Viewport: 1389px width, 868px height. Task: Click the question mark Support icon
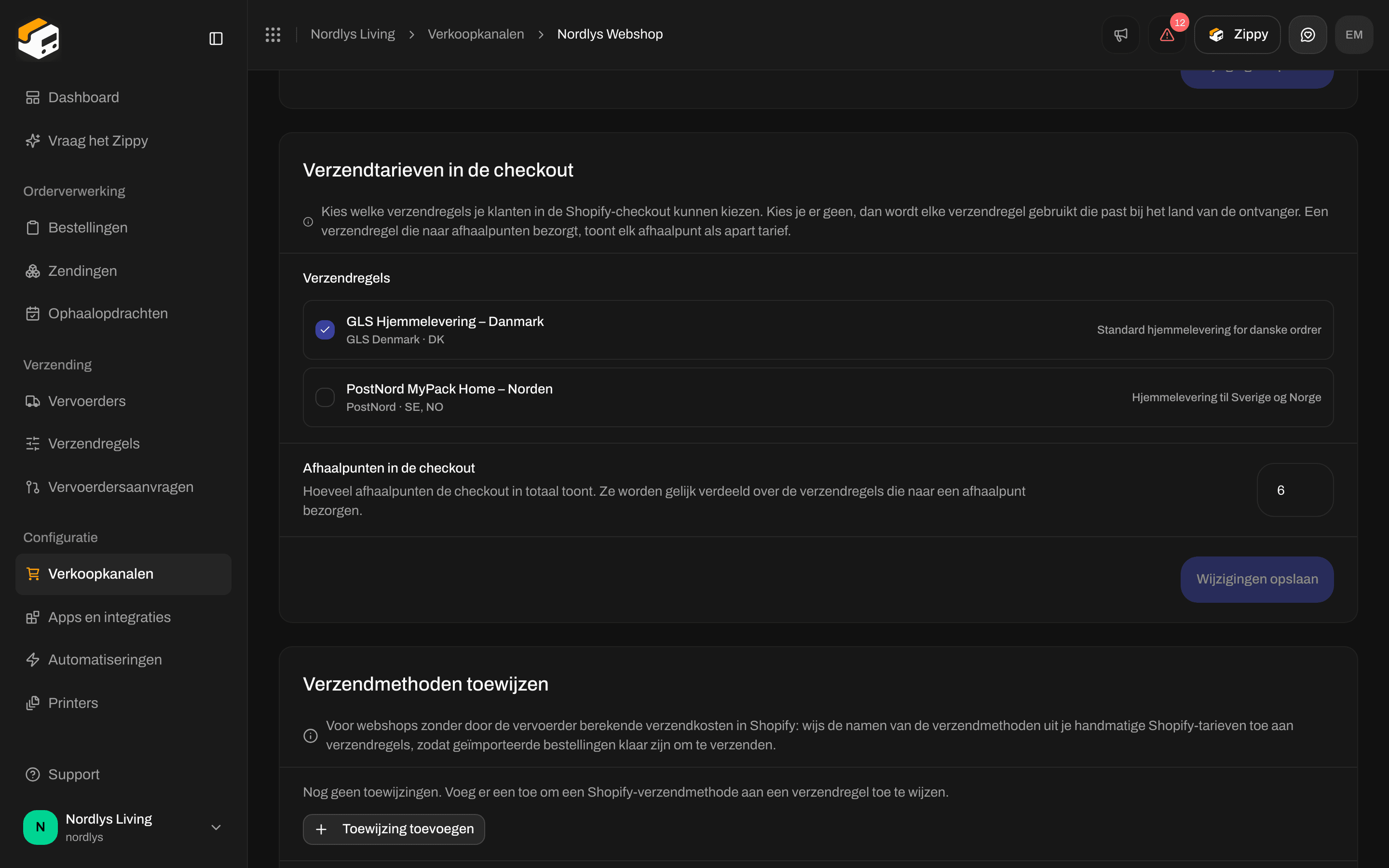tap(33, 774)
